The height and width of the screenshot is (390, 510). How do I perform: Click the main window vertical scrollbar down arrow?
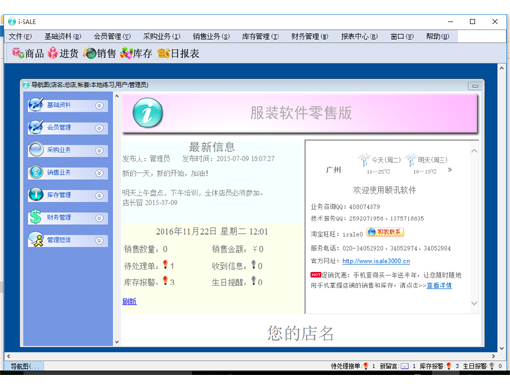(x=502, y=348)
